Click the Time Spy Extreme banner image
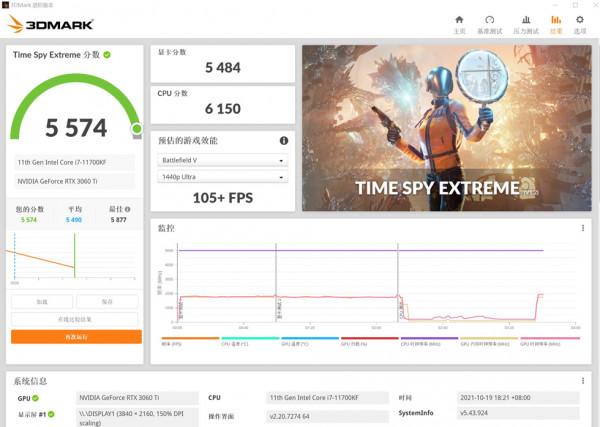600x427 pixels. [x=447, y=128]
